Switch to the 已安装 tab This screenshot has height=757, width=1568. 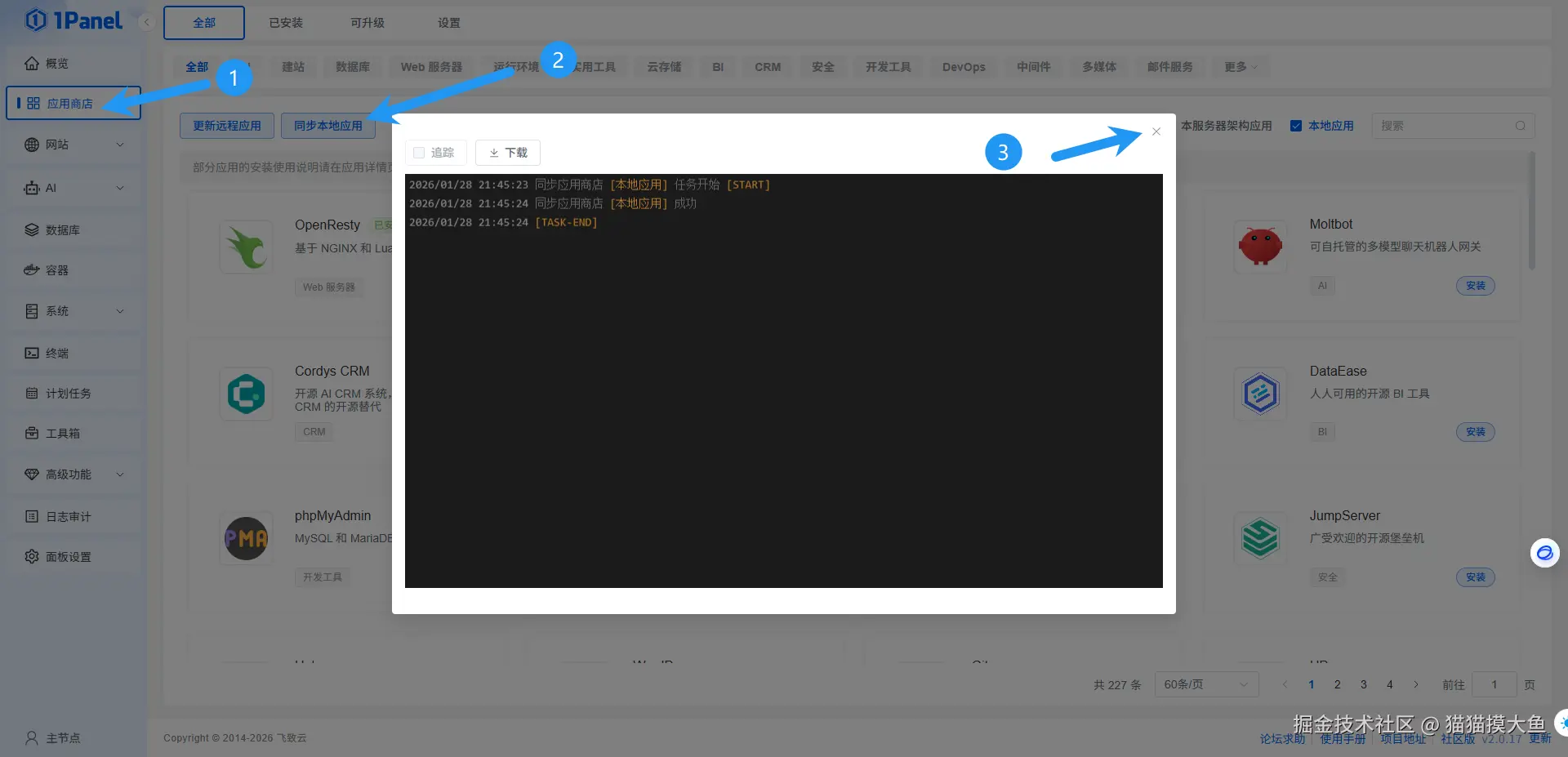coord(286,23)
